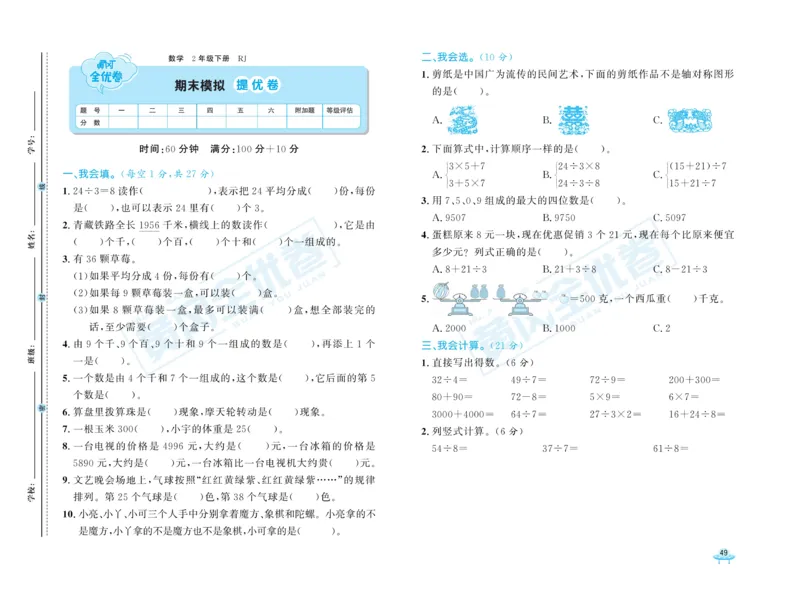Expand the 附加题 column header
Screen dimensions: 800x605
(306, 108)
